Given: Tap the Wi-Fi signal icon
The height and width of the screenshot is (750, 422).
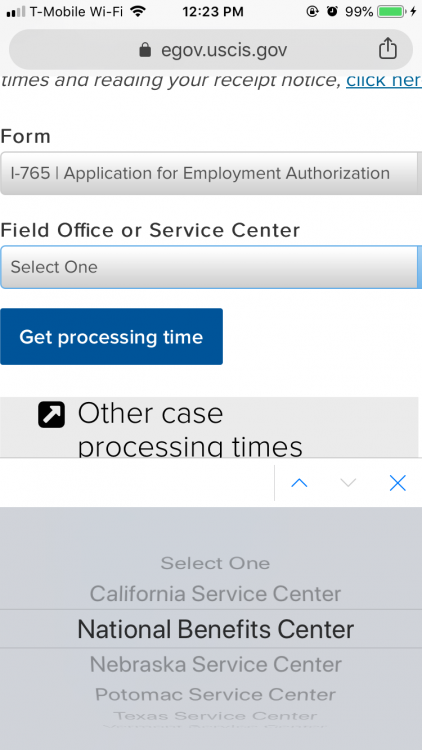Looking at the screenshot, I should click(138, 11).
